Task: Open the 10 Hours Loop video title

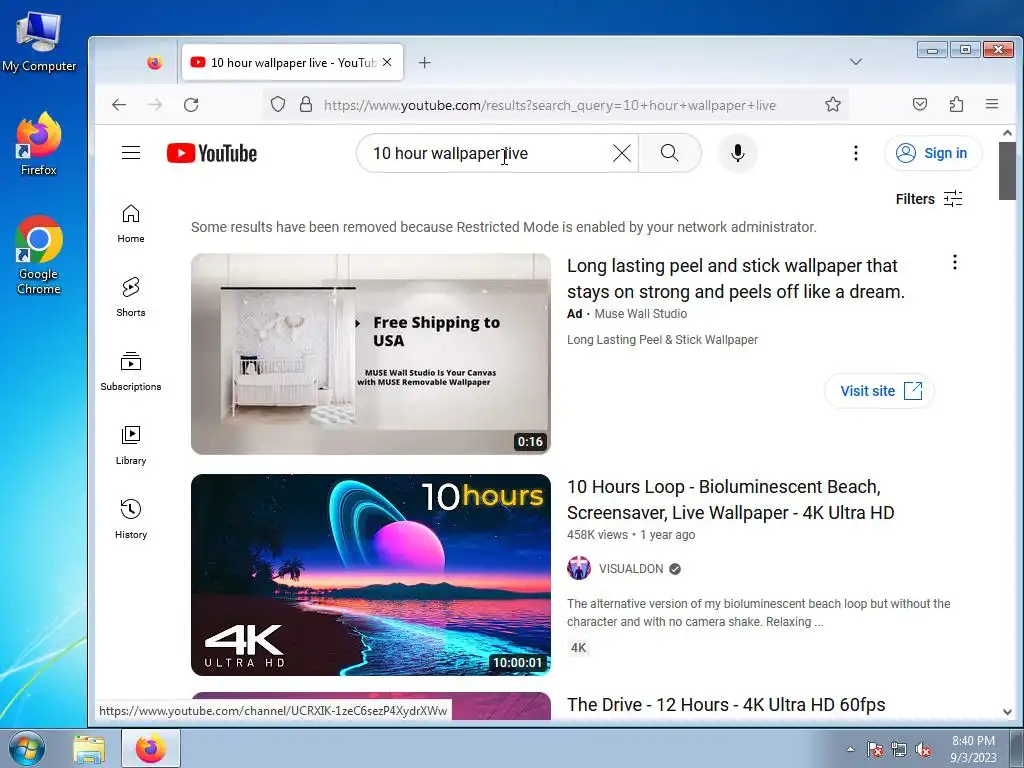Action: tap(730, 500)
